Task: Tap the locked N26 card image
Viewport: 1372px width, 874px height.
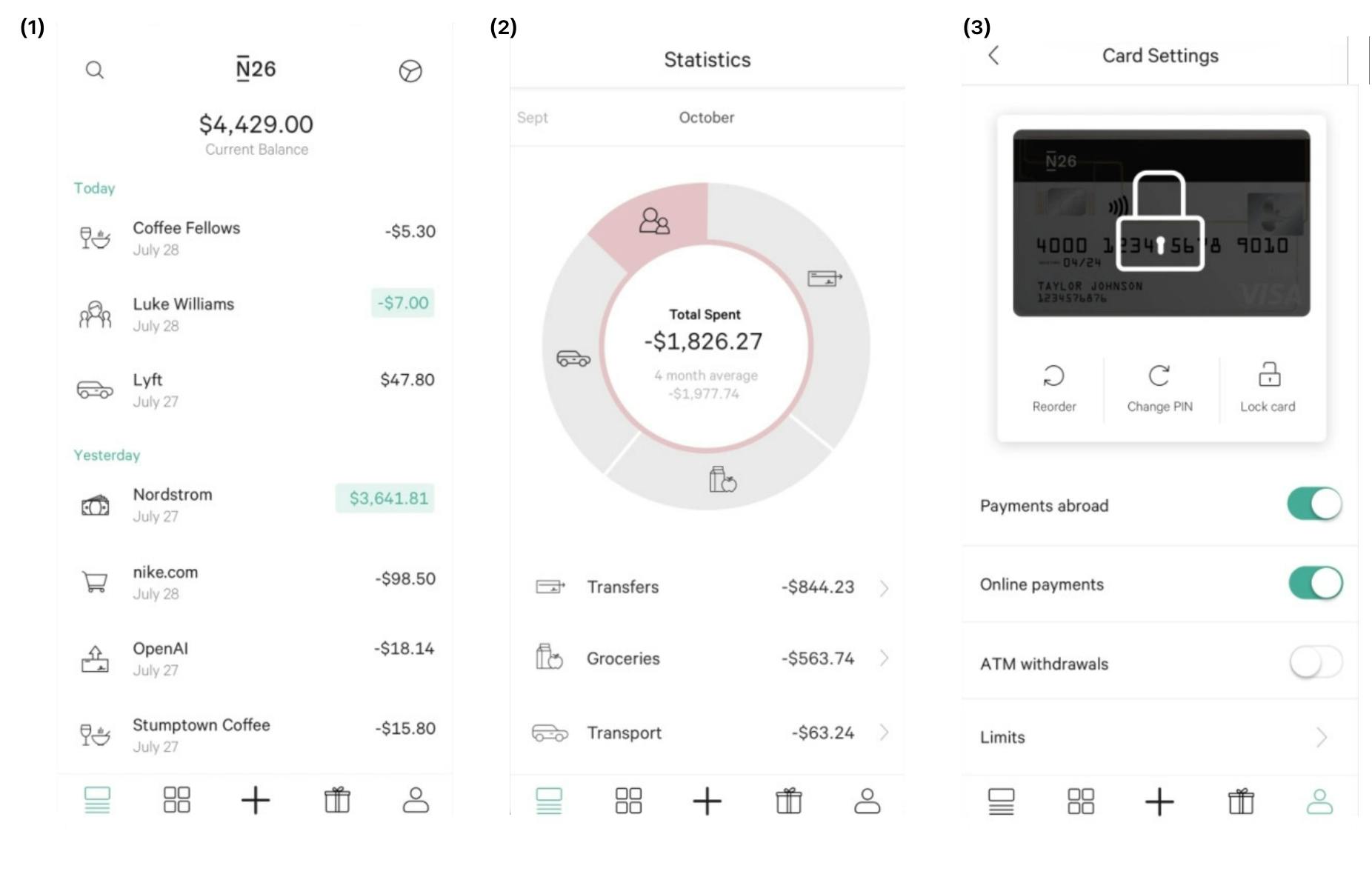Action: pos(1161,223)
